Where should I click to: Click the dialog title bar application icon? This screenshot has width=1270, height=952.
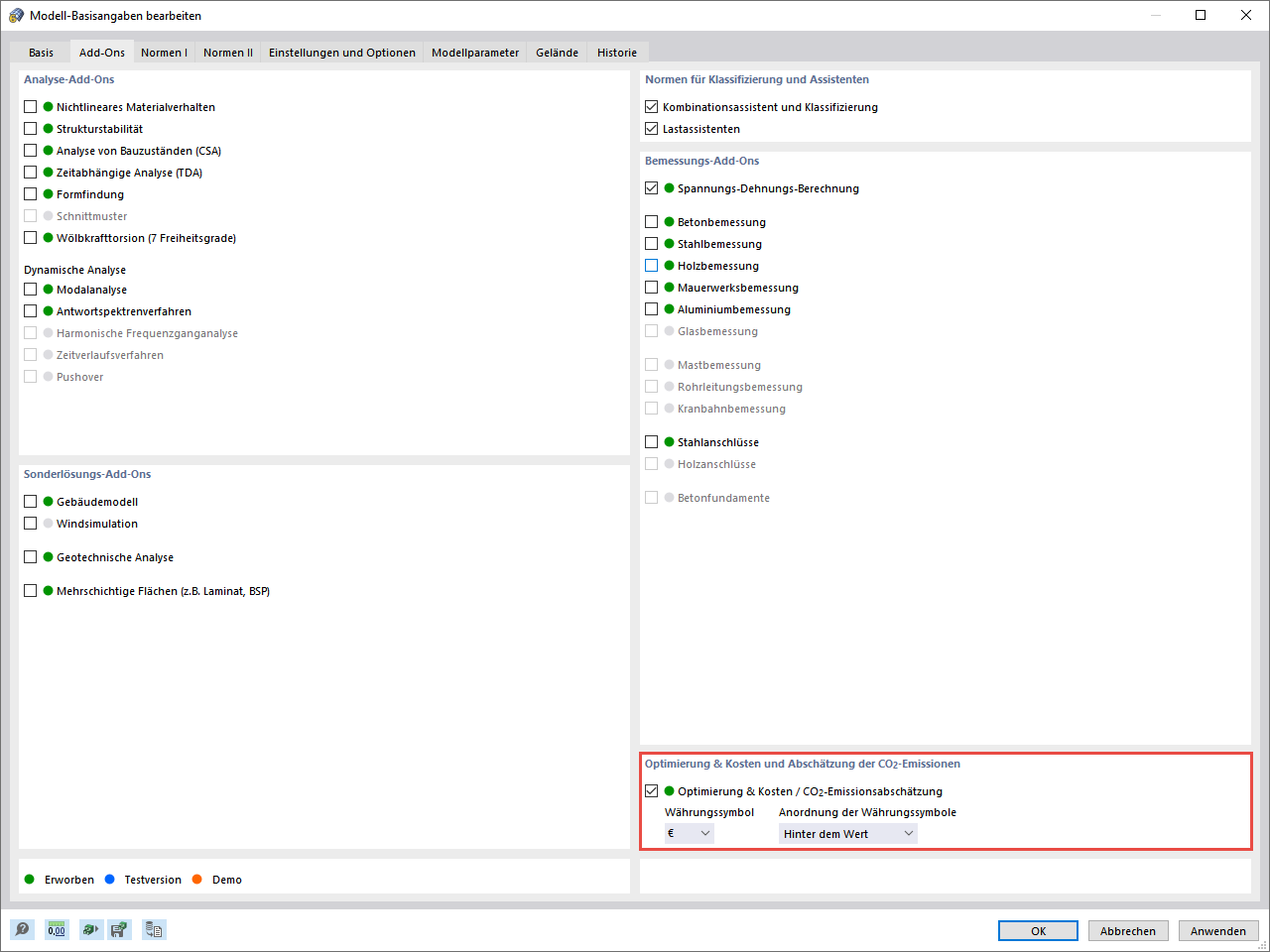[x=18, y=15]
